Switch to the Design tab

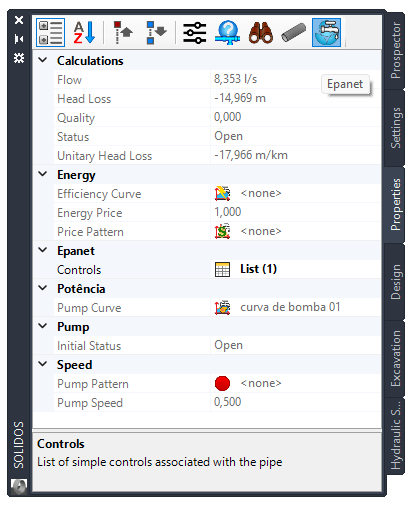pos(395,282)
